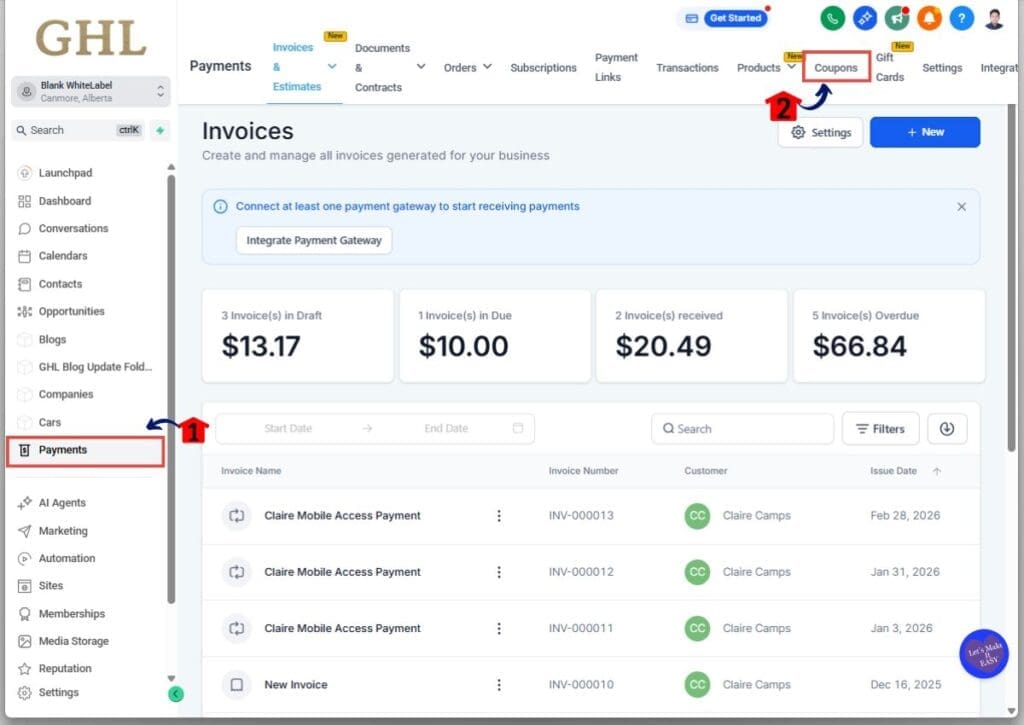This screenshot has height=725, width=1024.
Task: Open the green phone call icon
Action: (831, 17)
